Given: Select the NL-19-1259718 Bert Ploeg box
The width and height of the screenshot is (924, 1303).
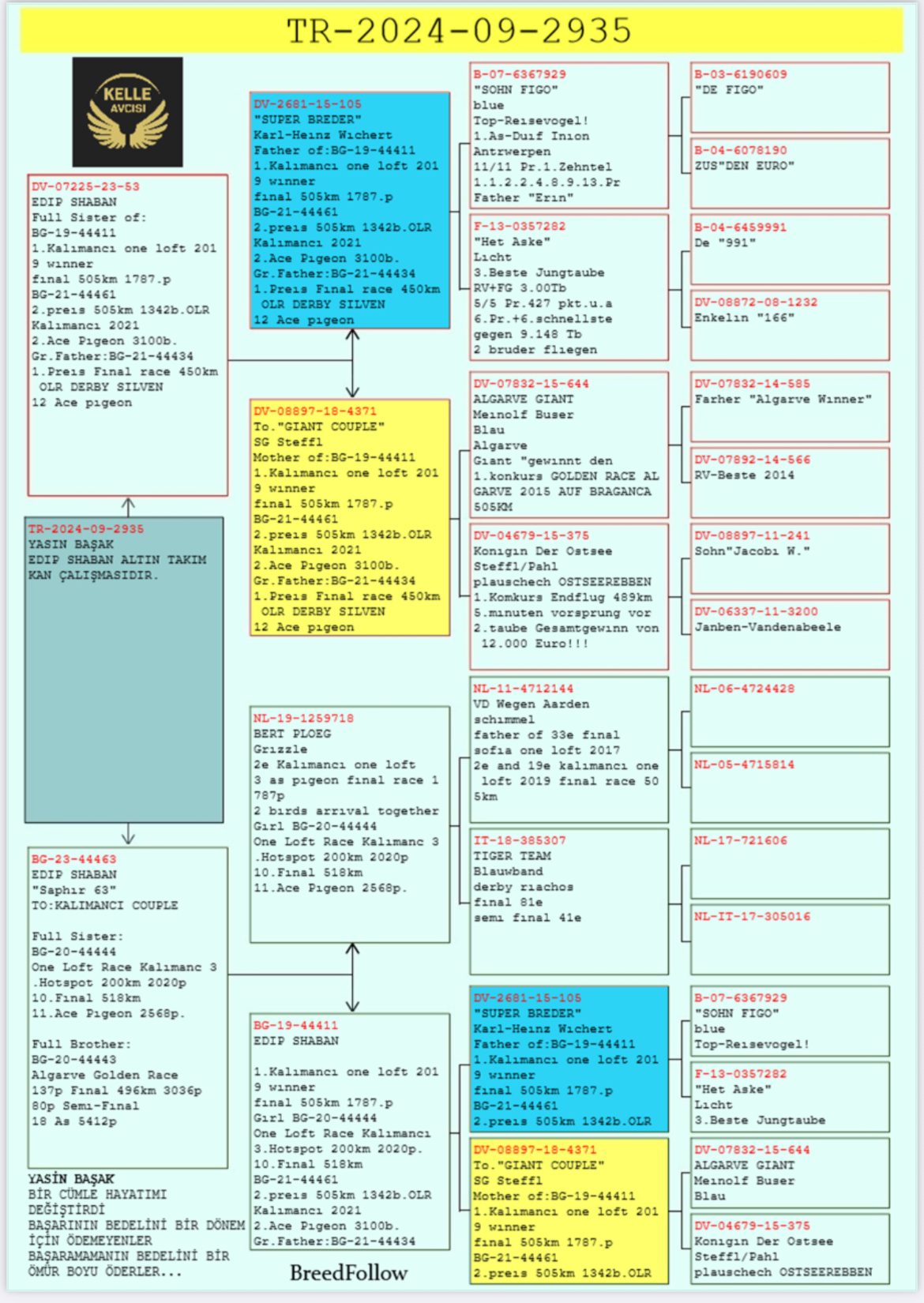Looking at the screenshot, I should [349, 824].
